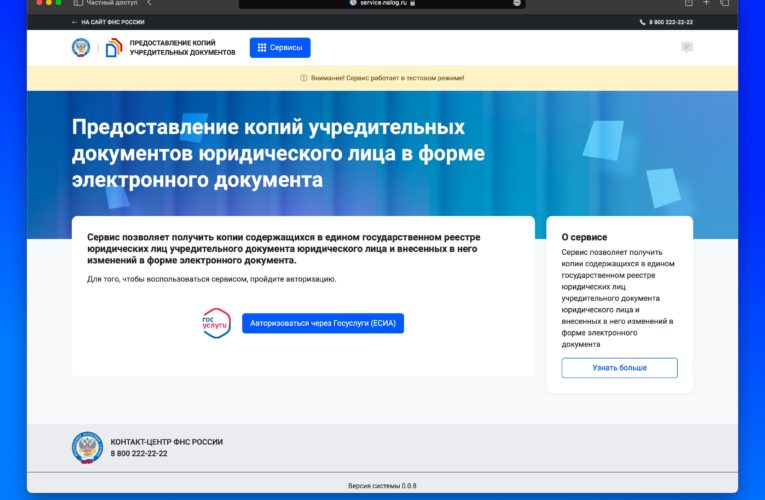This screenshot has width=765, height=500.
Task: Click Авторизоваться через Госуслуги (ЕСИА) button
Action: coord(323,323)
